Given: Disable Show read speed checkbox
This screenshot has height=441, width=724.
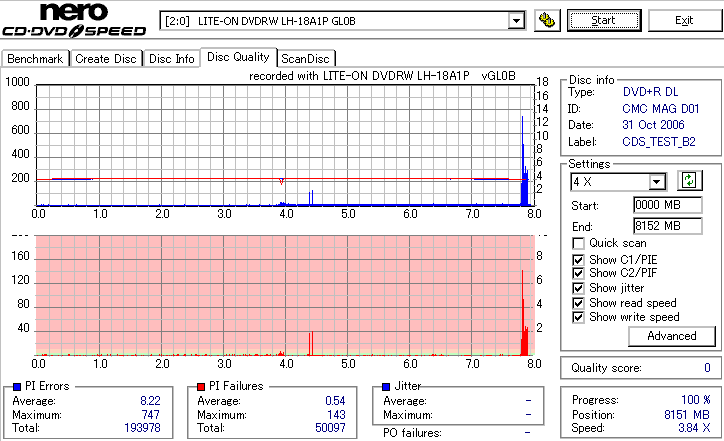Looking at the screenshot, I should tap(578, 303).
